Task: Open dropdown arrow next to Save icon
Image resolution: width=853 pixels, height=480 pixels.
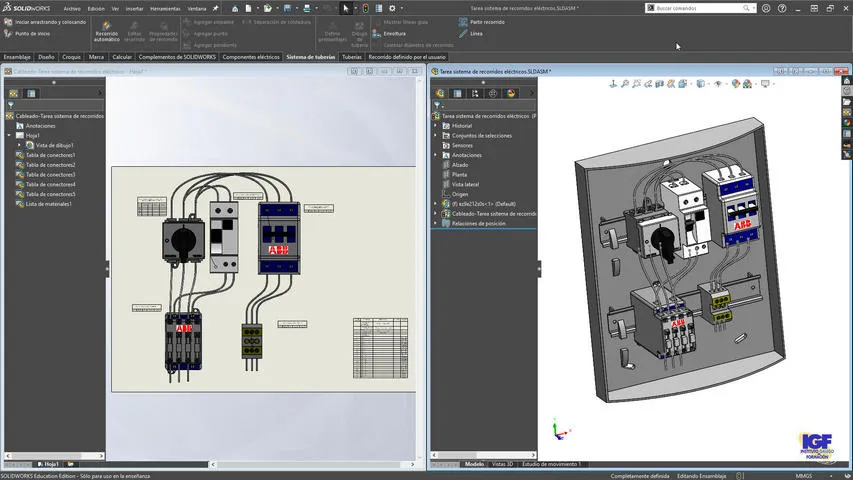Action: click(x=296, y=8)
